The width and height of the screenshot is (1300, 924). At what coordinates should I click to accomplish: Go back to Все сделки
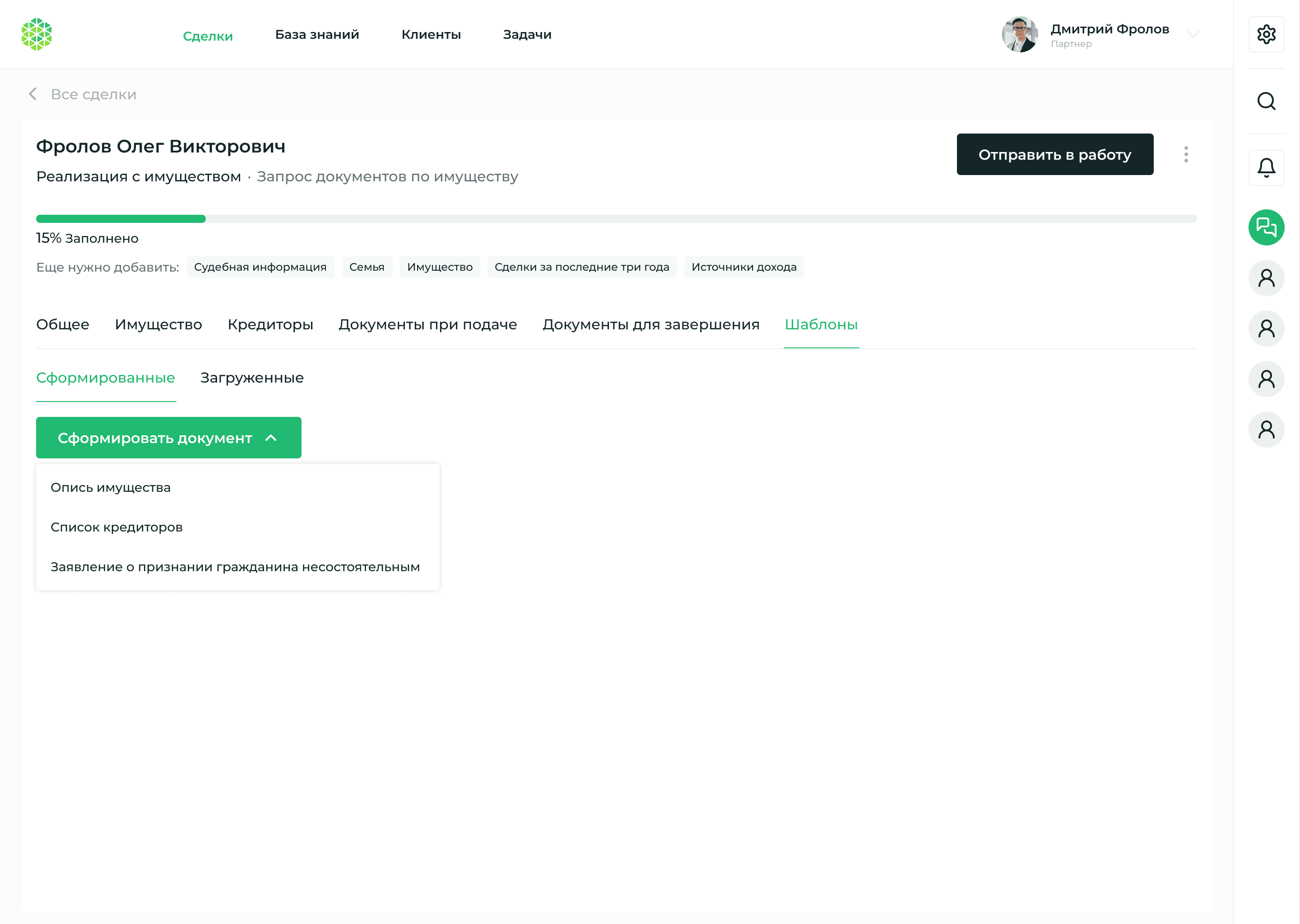[93, 94]
